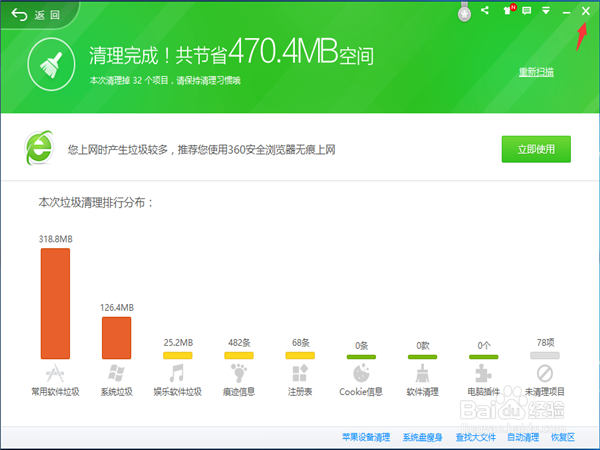600x450 pixels.
Task: Click the 电脑插件 puzzle piece icon
Action: click(x=483, y=373)
